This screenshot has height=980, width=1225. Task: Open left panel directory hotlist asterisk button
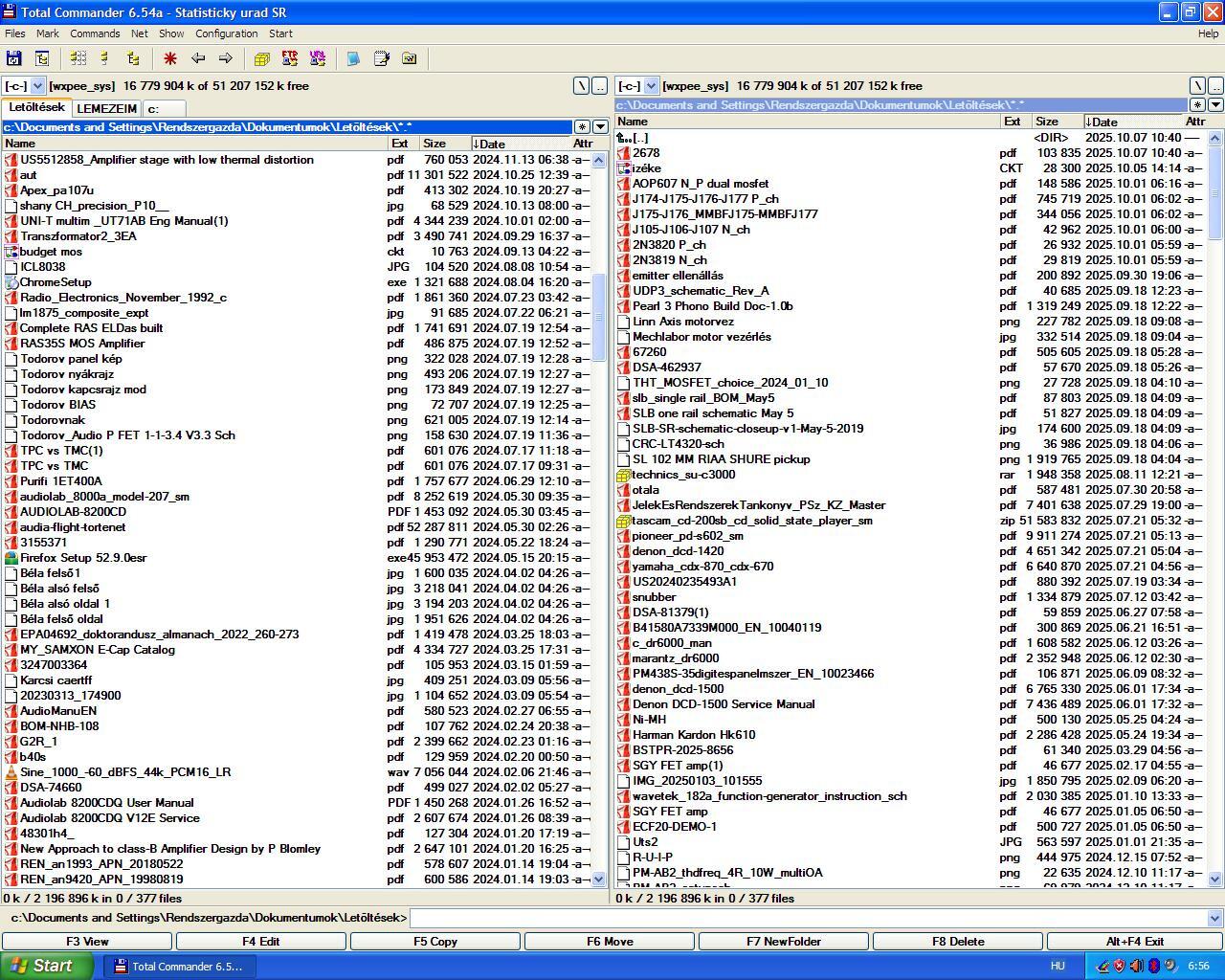[x=582, y=127]
